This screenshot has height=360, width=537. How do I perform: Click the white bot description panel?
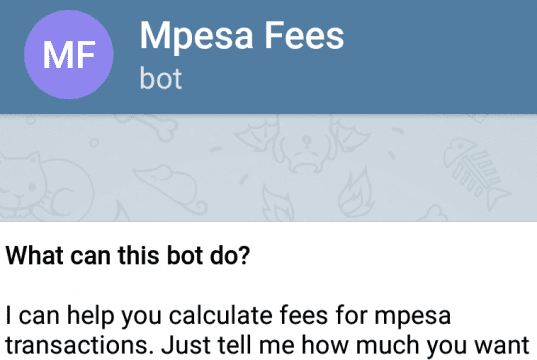pyautogui.click(x=268, y=291)
